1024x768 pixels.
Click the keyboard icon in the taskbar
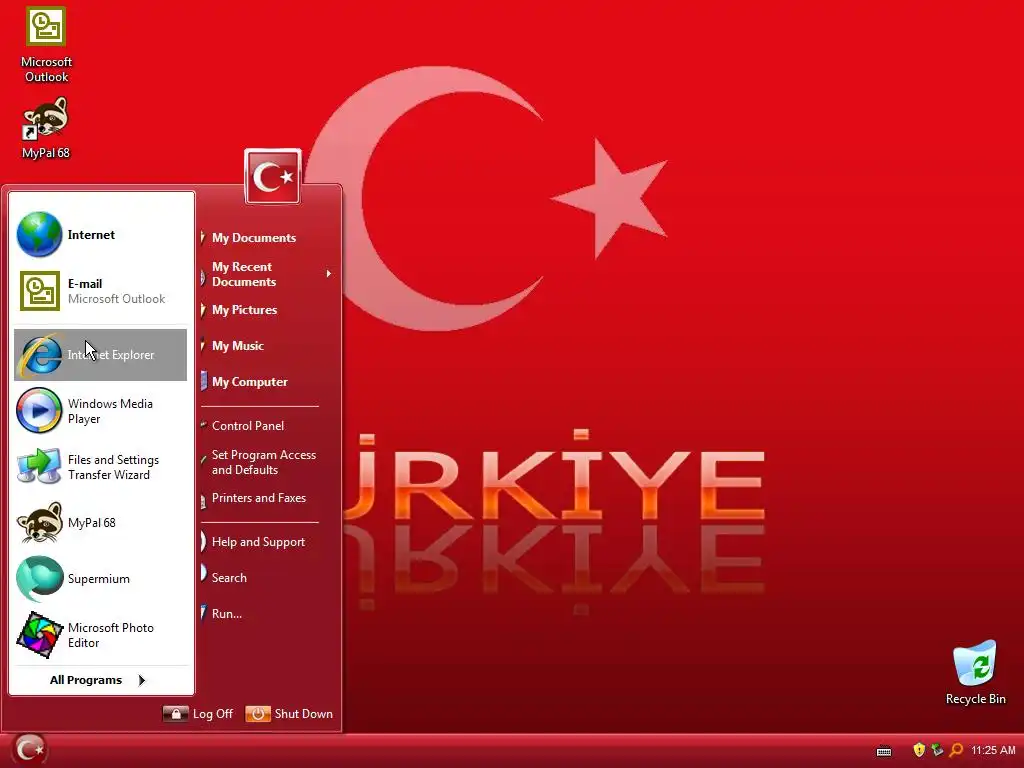(884, 751)
